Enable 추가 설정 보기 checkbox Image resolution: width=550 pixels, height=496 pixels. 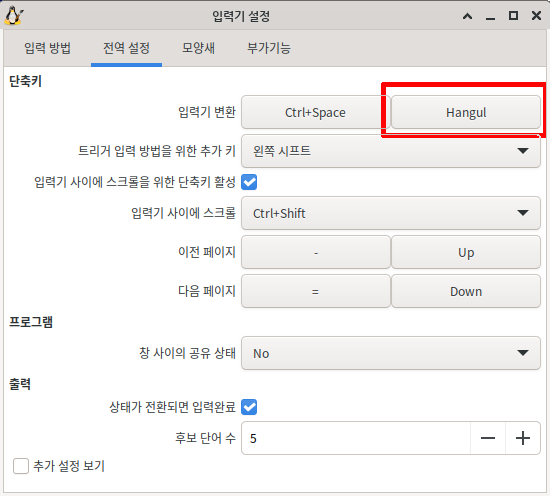21,466
